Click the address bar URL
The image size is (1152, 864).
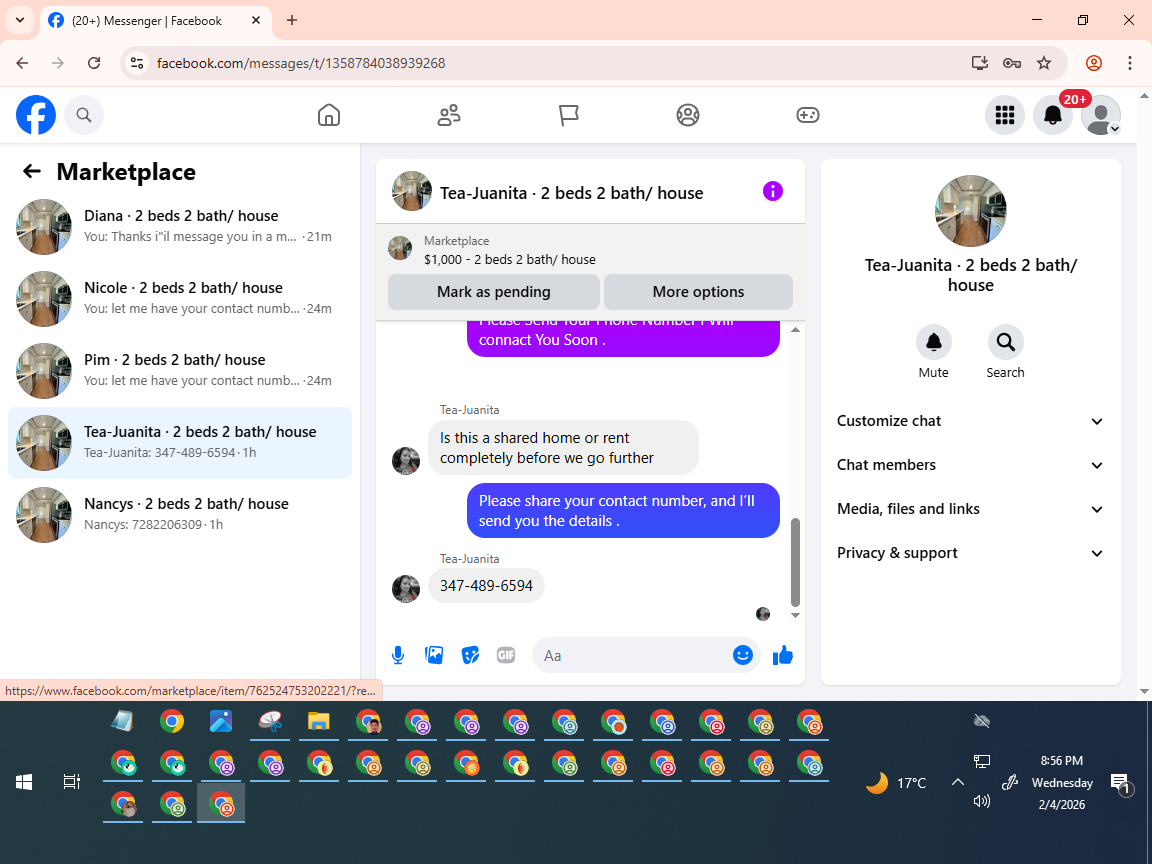coord(301,63)
